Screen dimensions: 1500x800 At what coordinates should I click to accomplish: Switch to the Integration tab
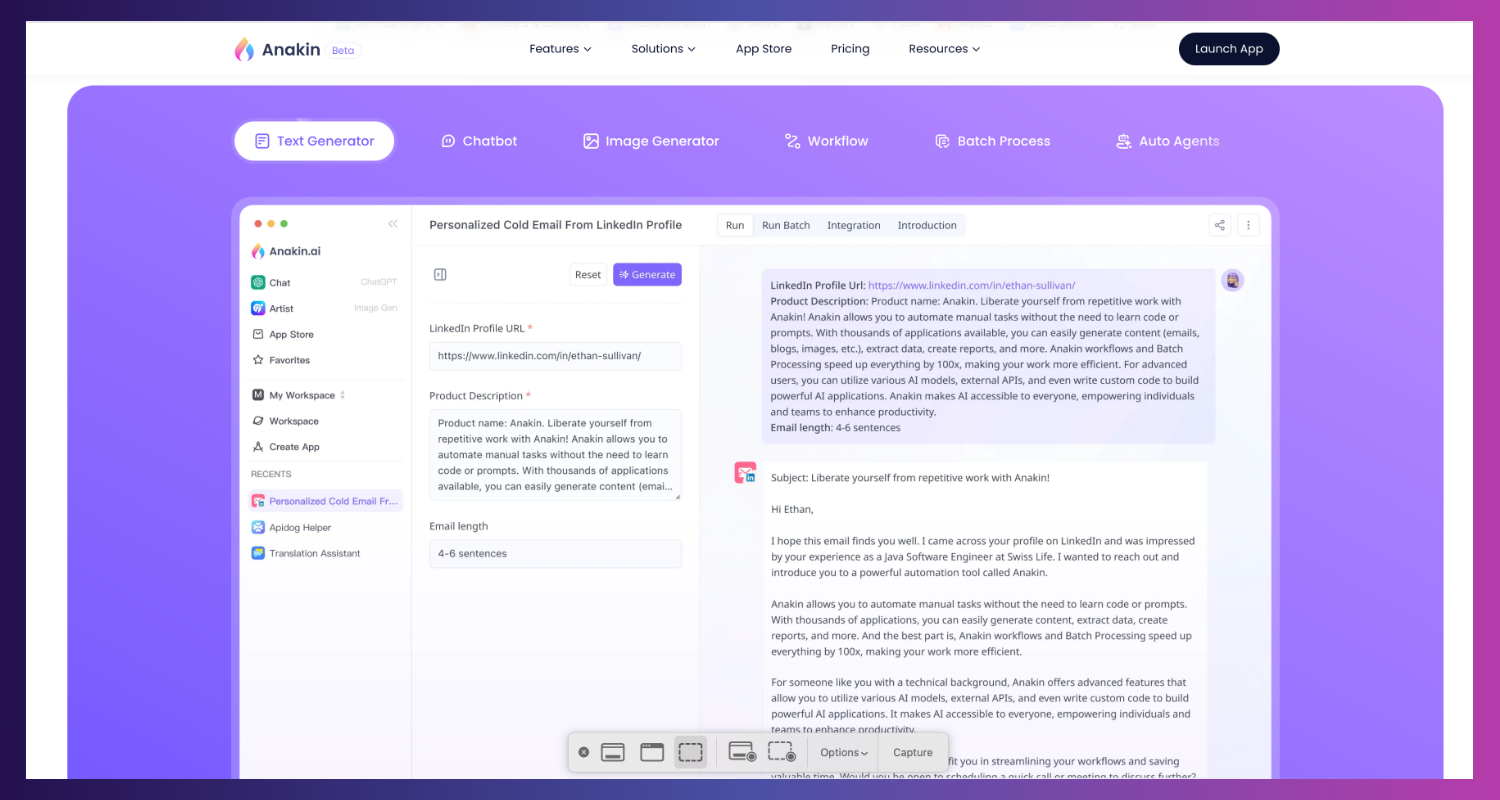[853, 225]
